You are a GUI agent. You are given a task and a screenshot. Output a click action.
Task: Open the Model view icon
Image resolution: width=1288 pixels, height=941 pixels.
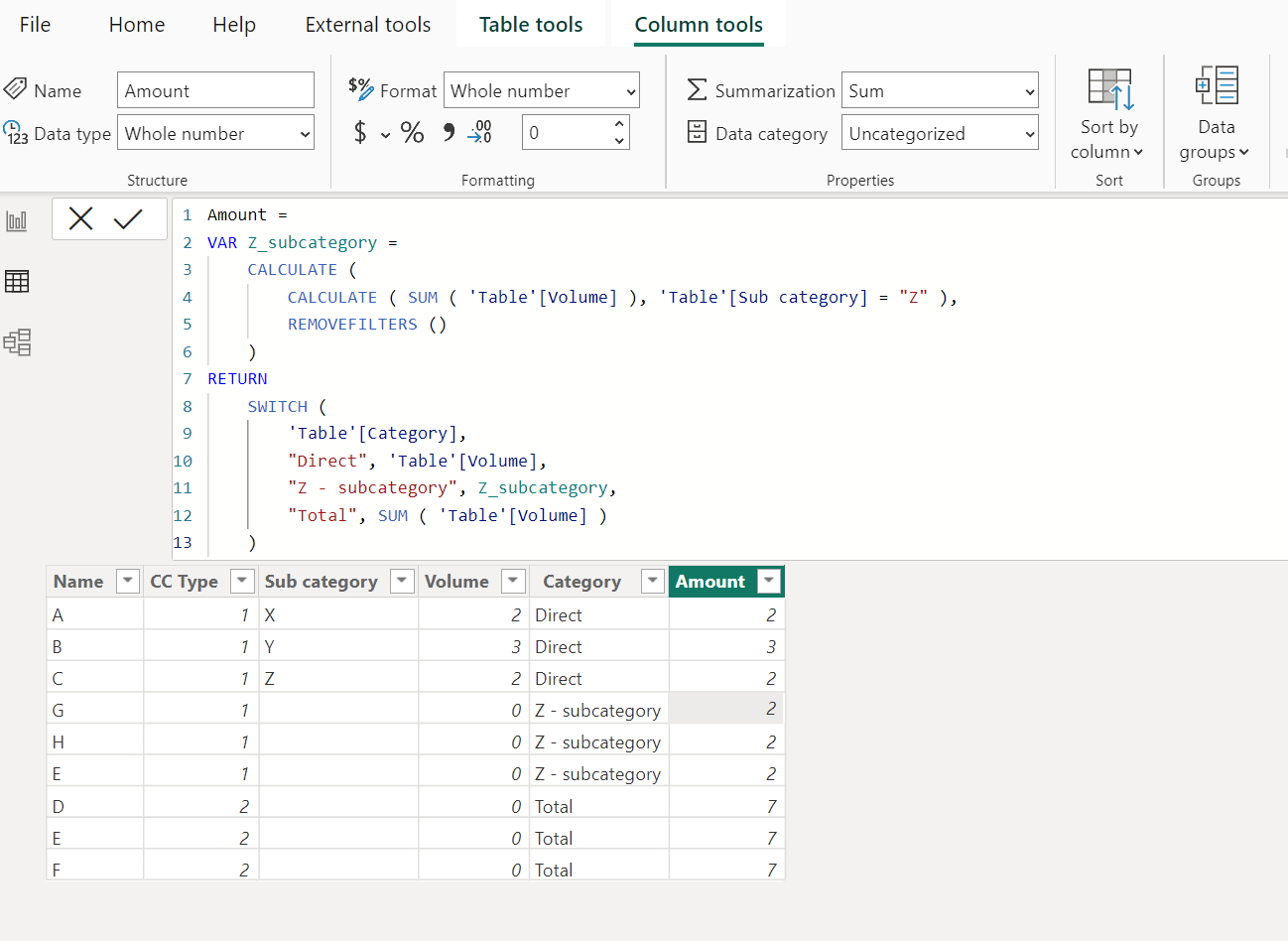(17, 342)
